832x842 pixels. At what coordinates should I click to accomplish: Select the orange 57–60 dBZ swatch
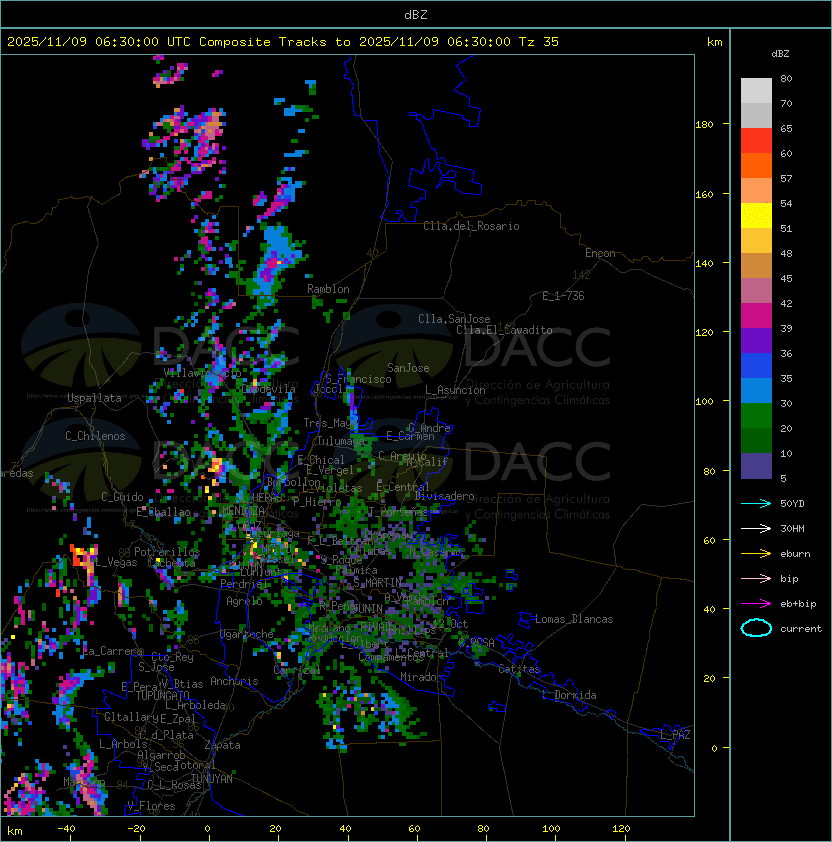pyautogui.click(x=756, y=165)
